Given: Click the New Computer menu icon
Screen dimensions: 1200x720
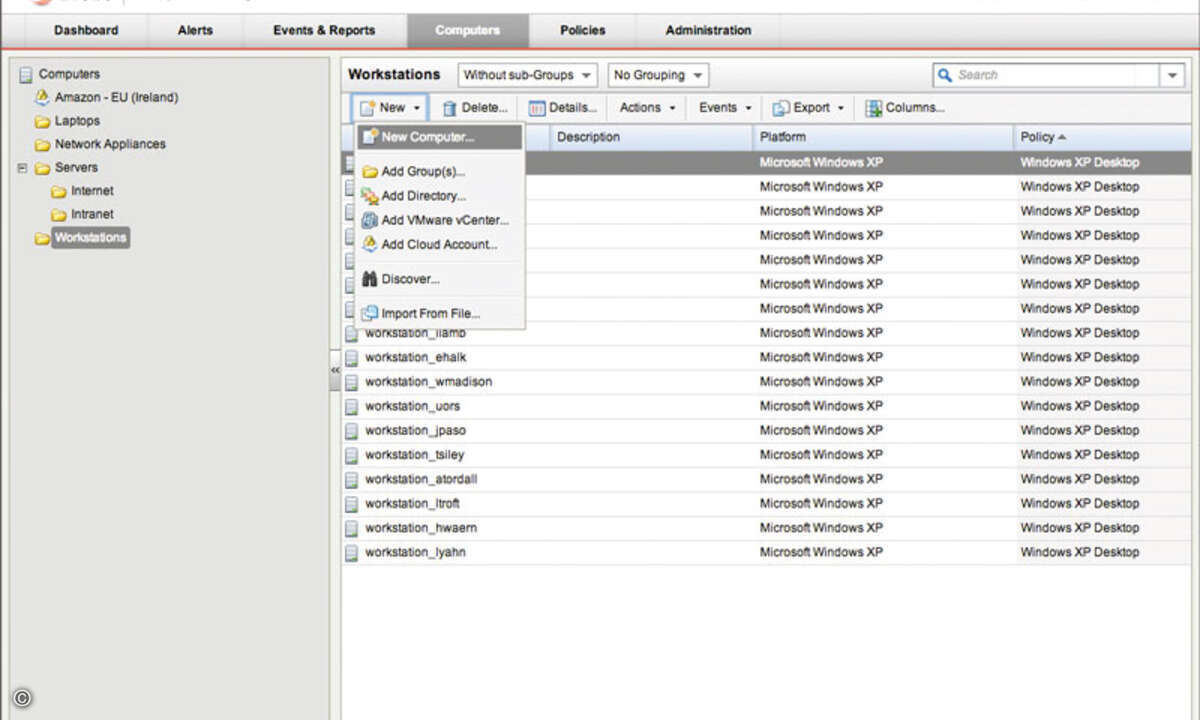Looking at the screenshot, I should [370, 136].
